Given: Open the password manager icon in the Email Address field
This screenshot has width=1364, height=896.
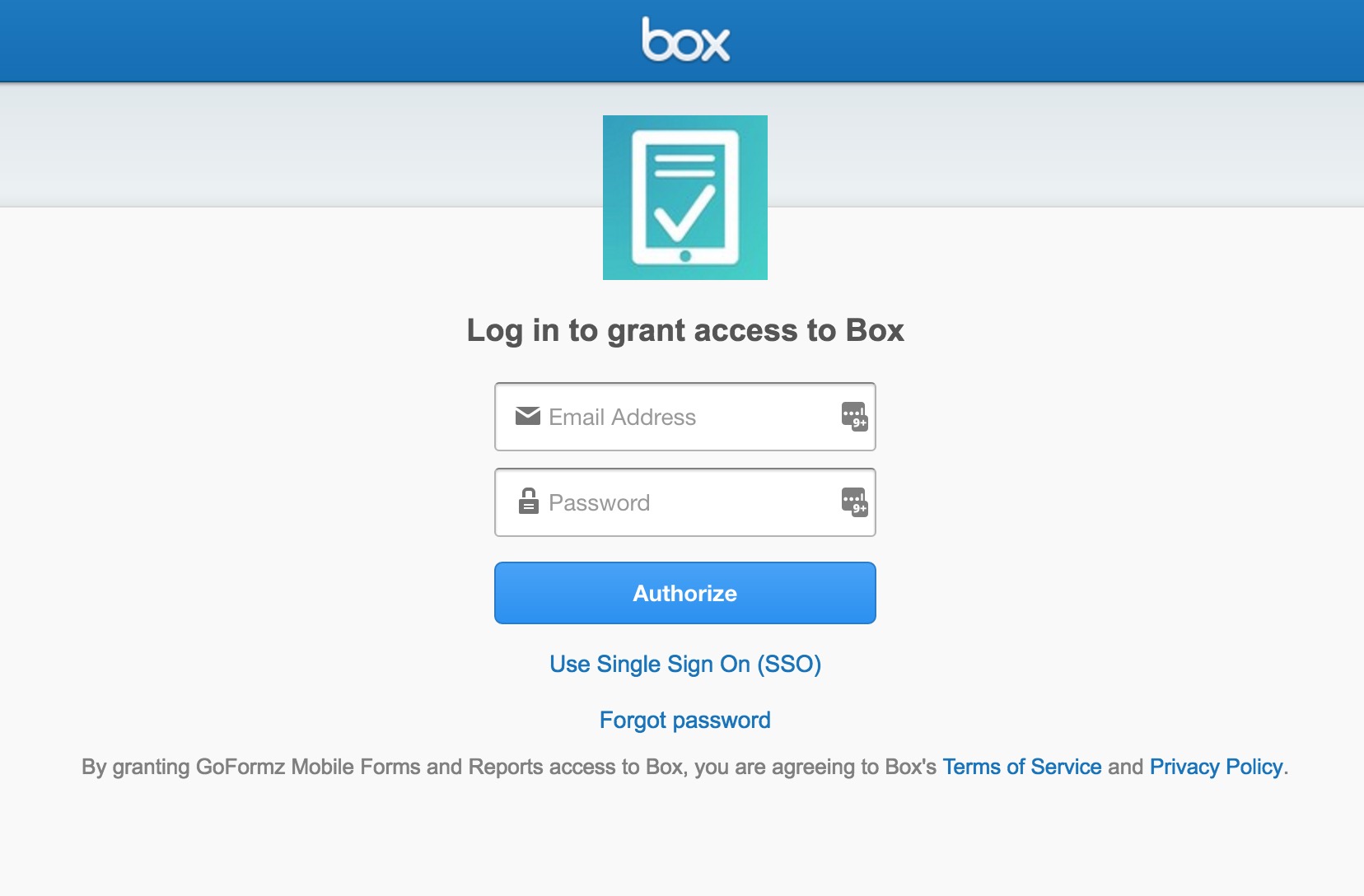Looking at the screenshot, I should pos(854,416).
